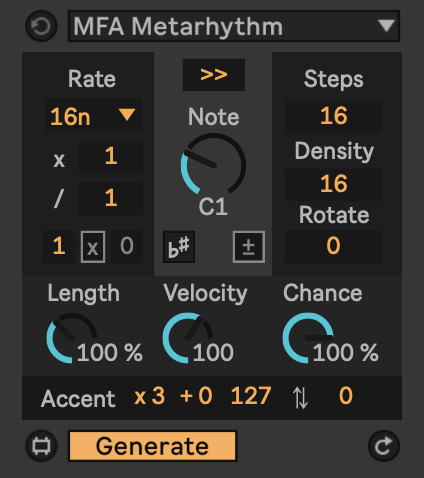Click the clip loop icon beside Generate
424x478 pixels.
pos(41,446)
